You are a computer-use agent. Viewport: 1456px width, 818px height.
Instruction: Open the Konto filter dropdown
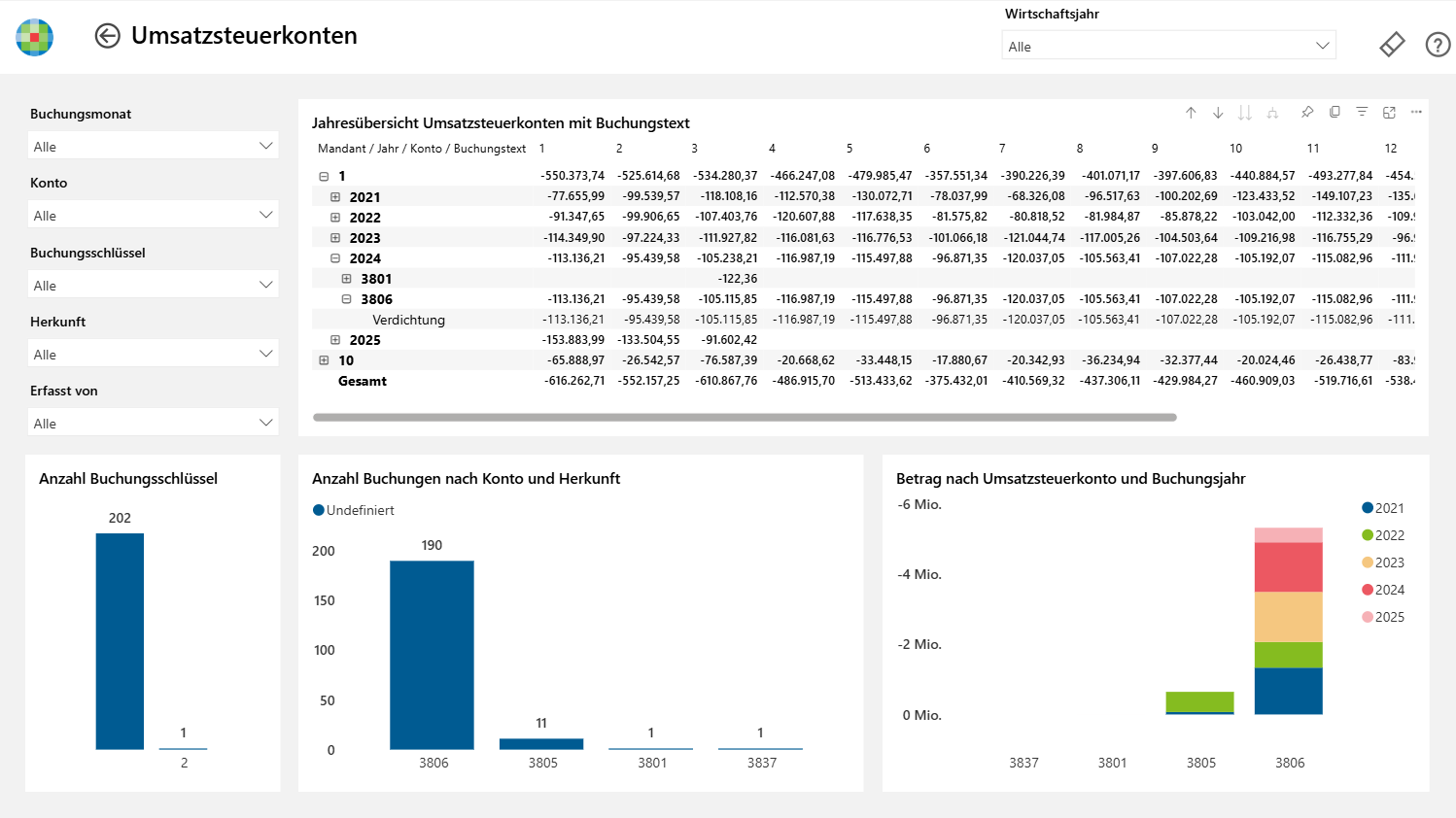154,215
